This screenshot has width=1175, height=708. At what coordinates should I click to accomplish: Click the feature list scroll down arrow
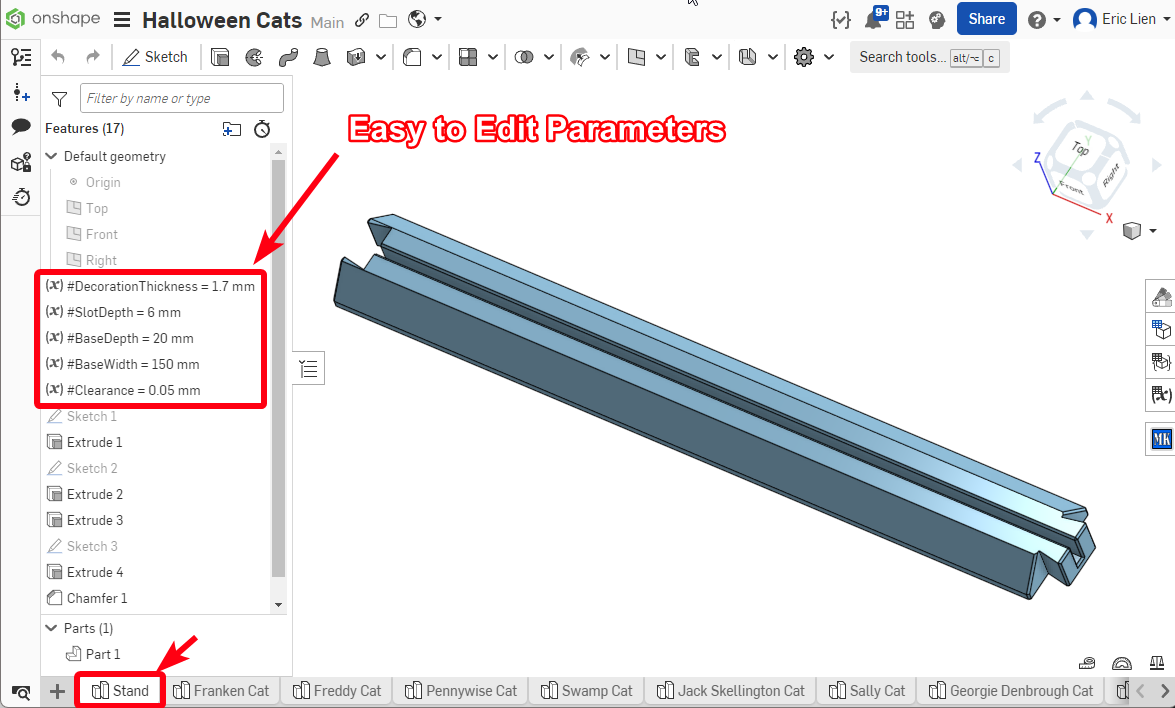tap(279, 605)
